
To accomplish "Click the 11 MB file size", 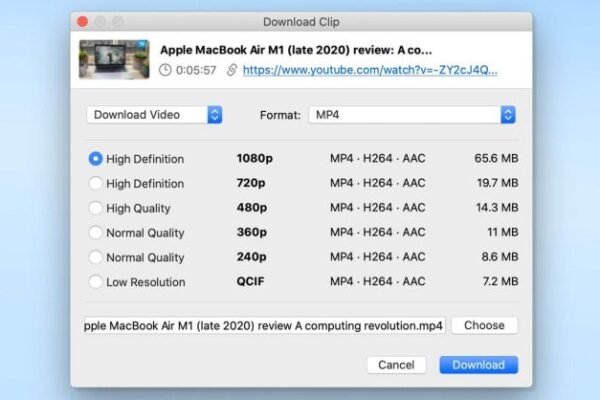I will (x=503, y=232).
